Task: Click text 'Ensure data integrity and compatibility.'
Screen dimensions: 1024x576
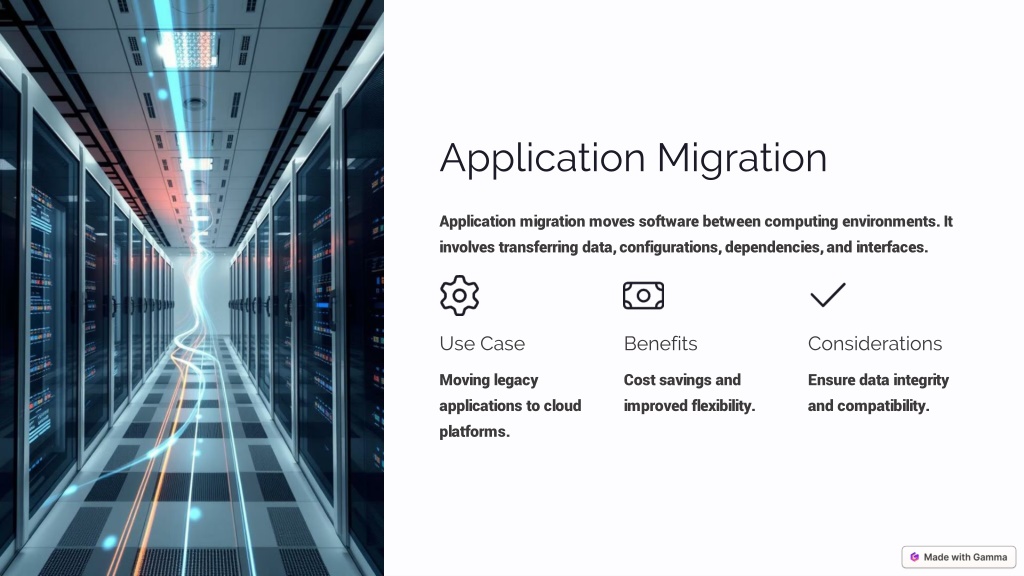Action: pyautogui.click(x=878, y=392)
